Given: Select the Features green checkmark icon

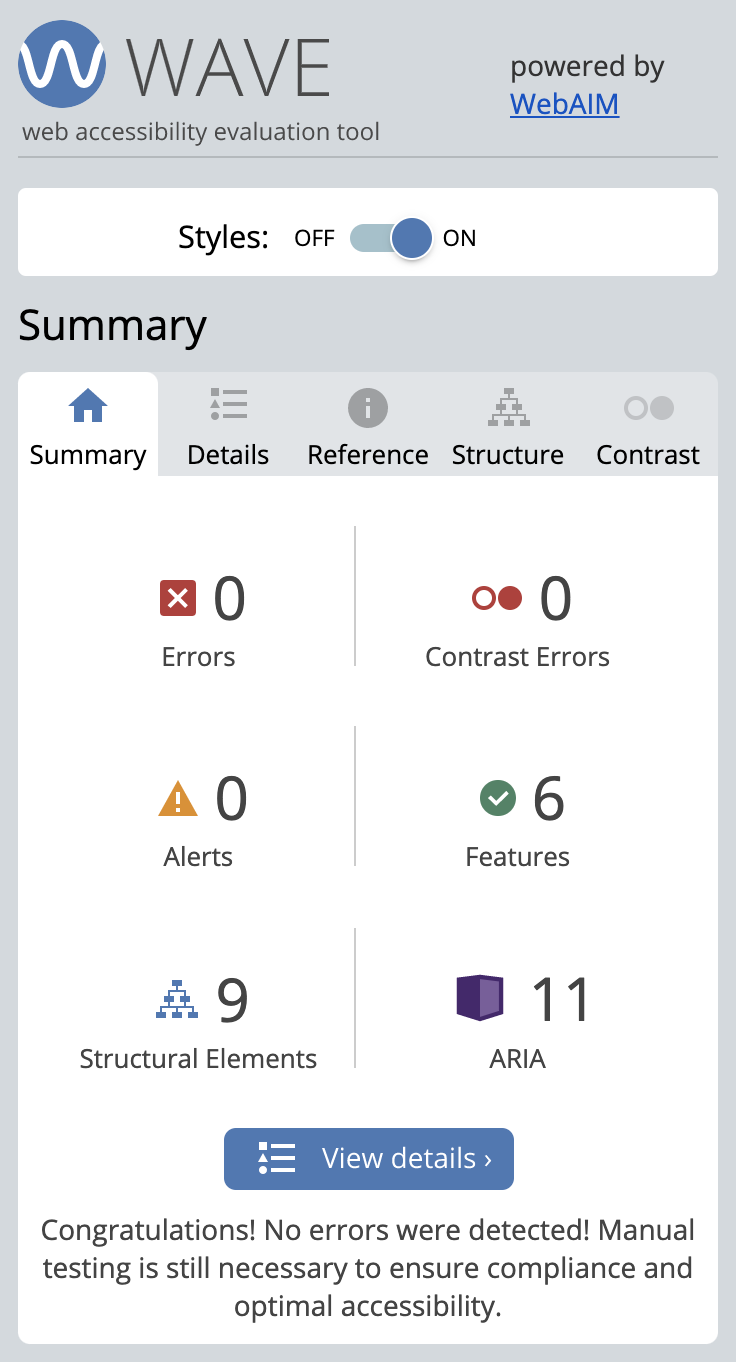Looking at the screenshot, I should [x=498, y=797].
